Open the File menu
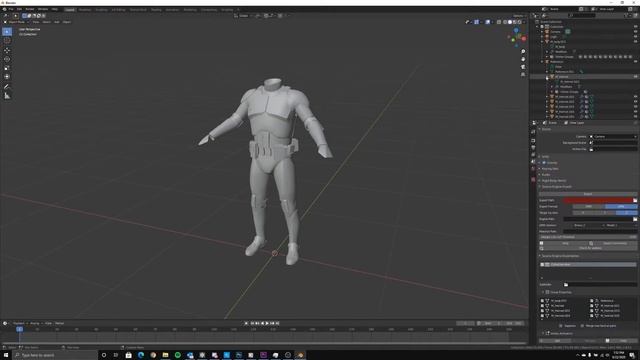 click(11, 9)
